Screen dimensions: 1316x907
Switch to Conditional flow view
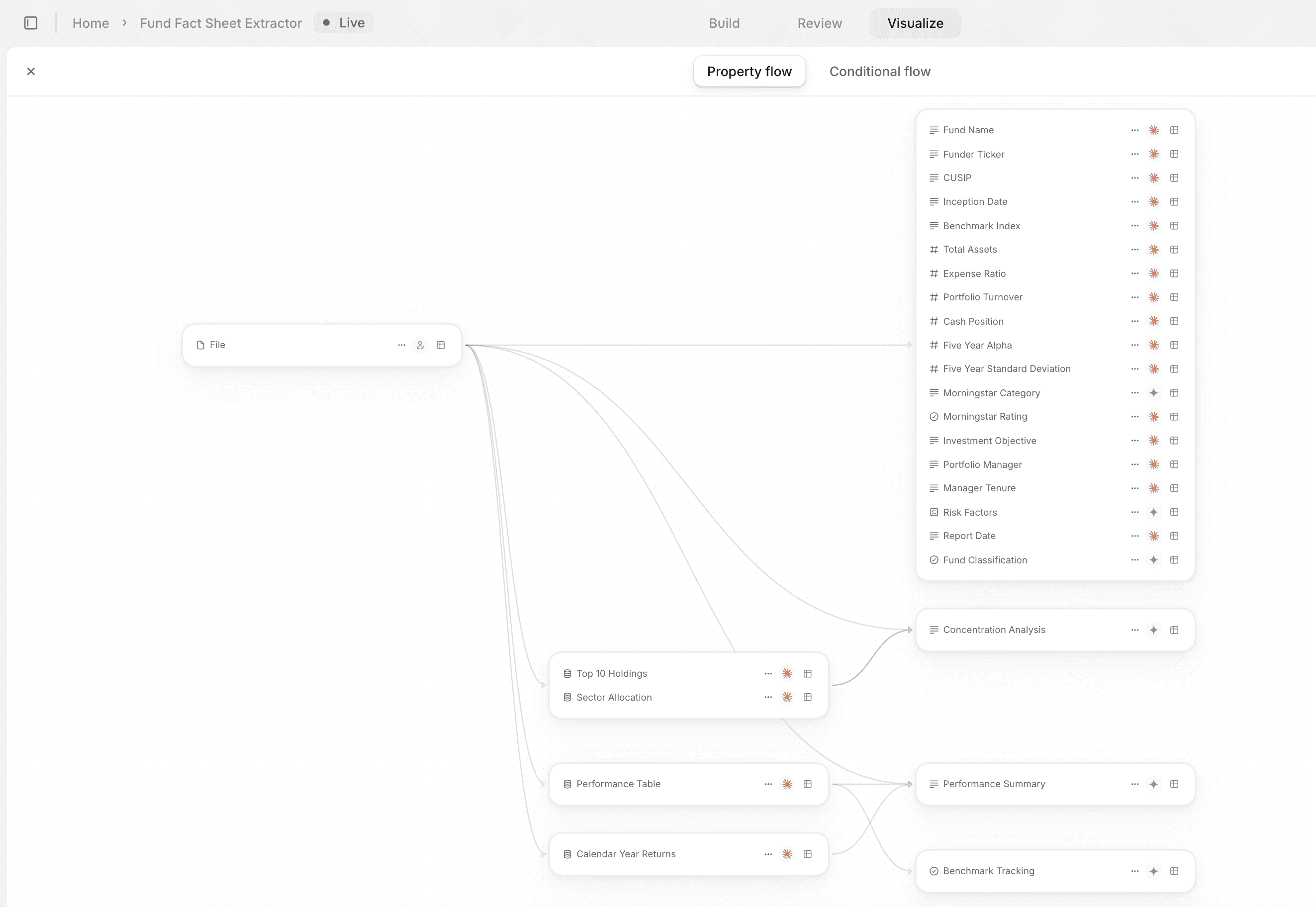(879, 71)
